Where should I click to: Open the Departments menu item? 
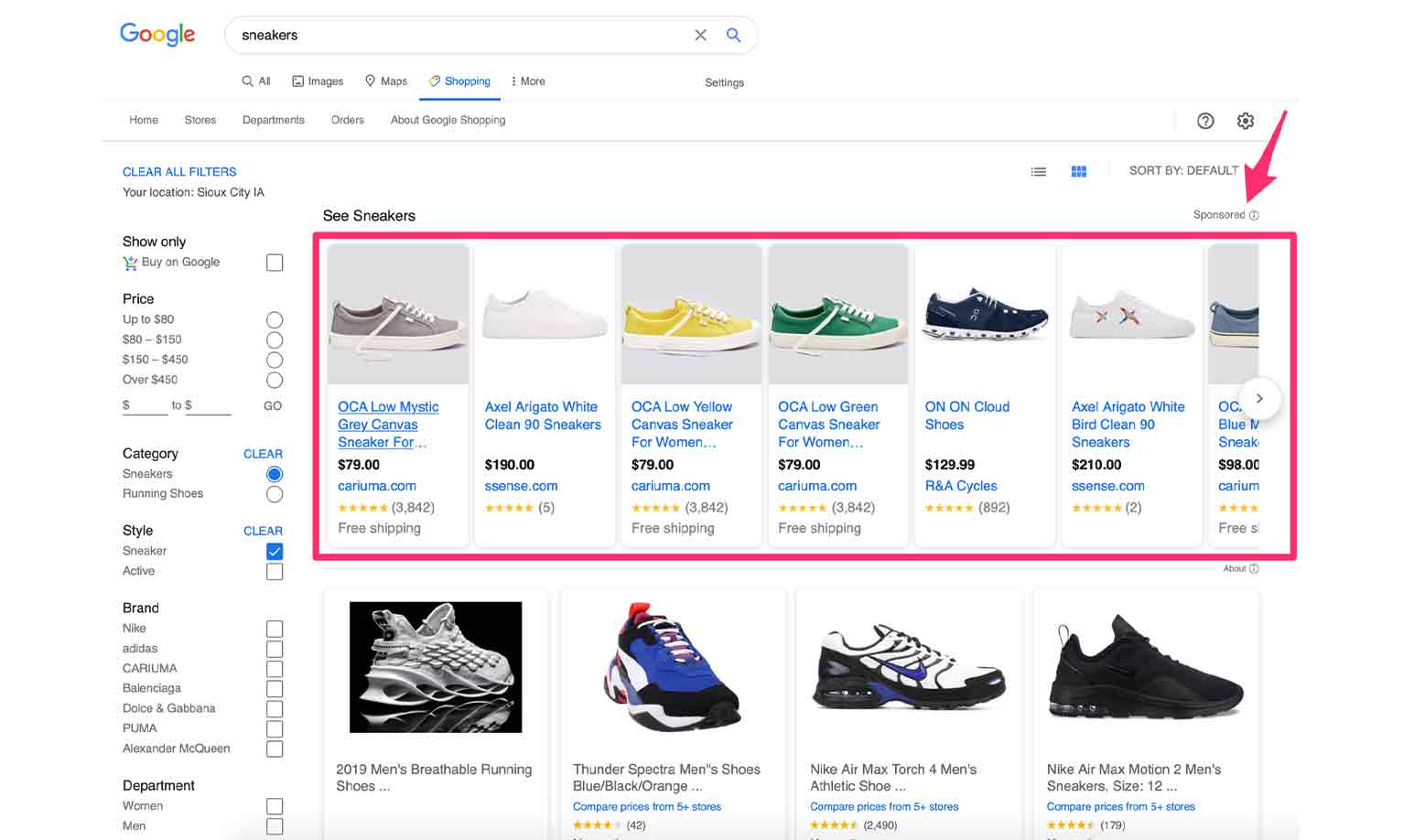[273, 120]
